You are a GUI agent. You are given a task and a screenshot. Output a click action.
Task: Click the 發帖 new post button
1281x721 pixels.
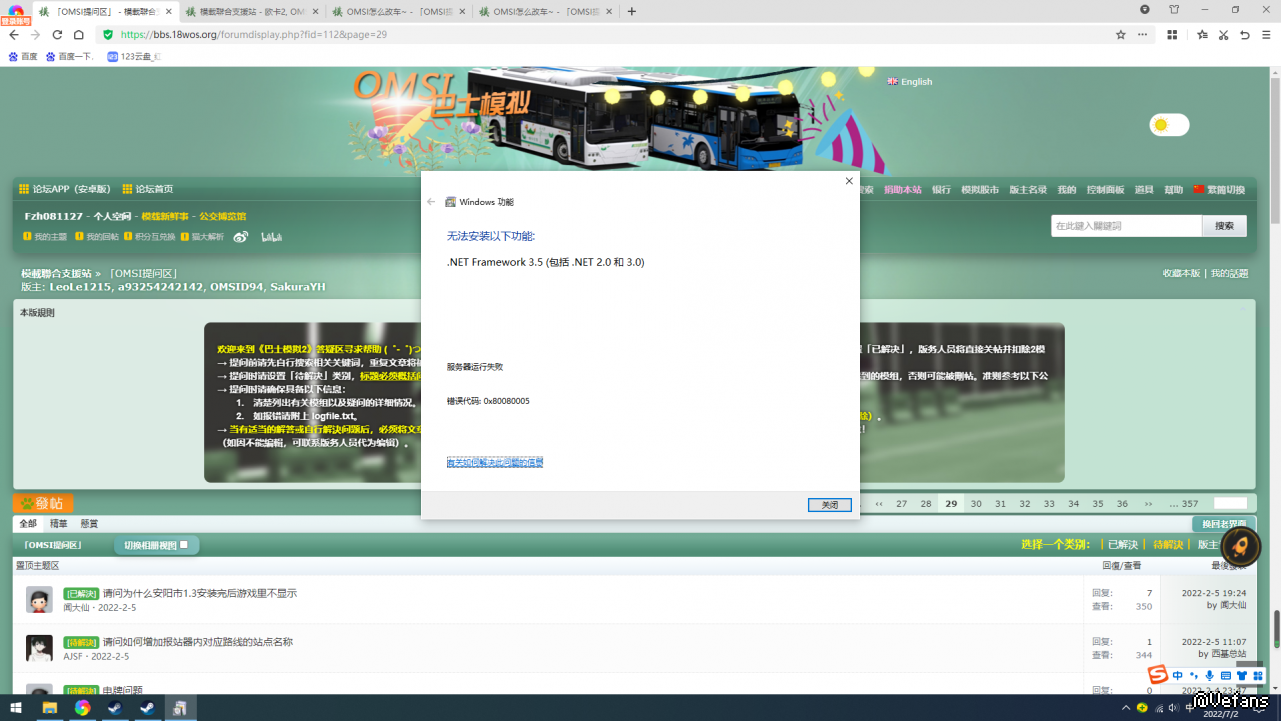(x=43, y=504)
